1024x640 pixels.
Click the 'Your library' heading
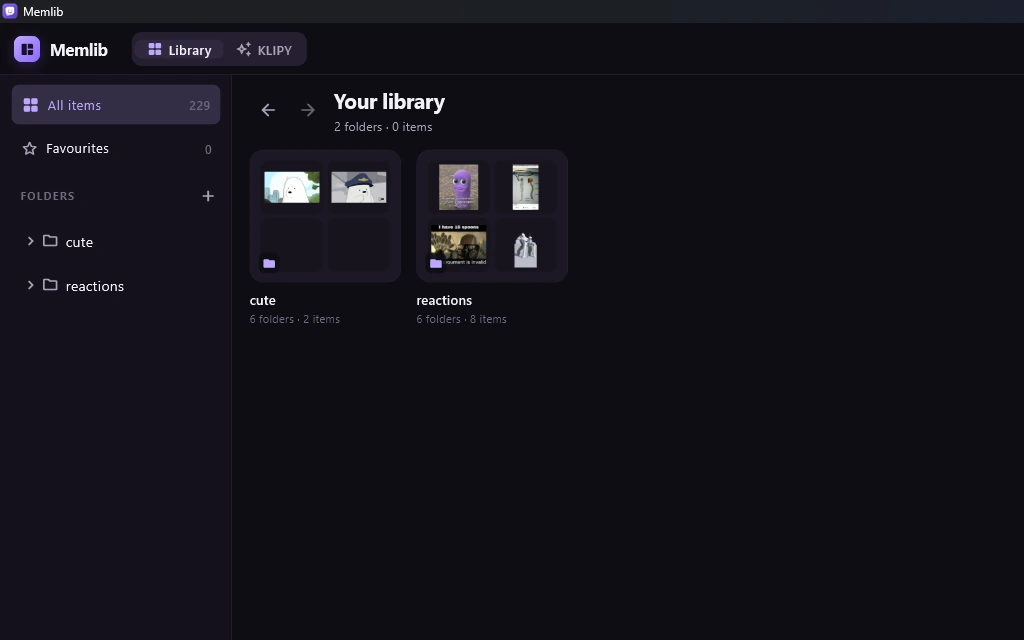[389, 102]
